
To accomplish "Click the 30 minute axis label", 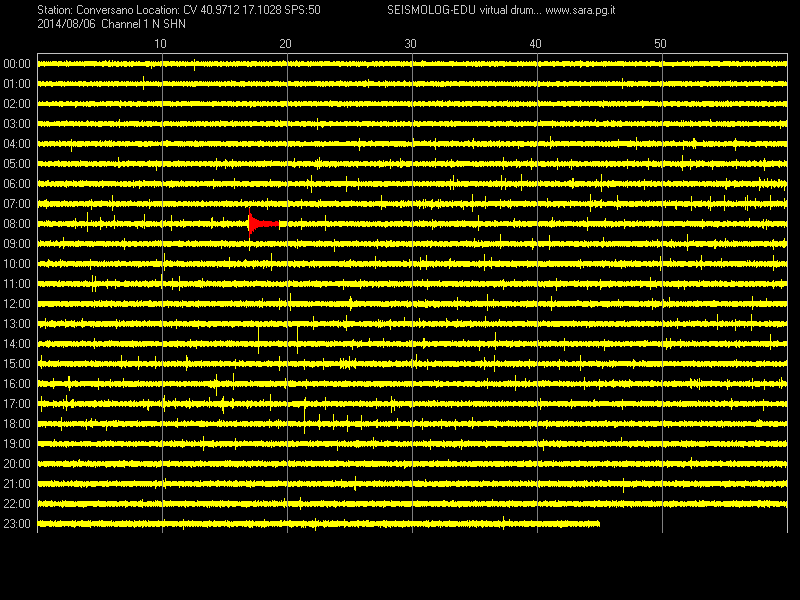I will [x=410, y=44].
